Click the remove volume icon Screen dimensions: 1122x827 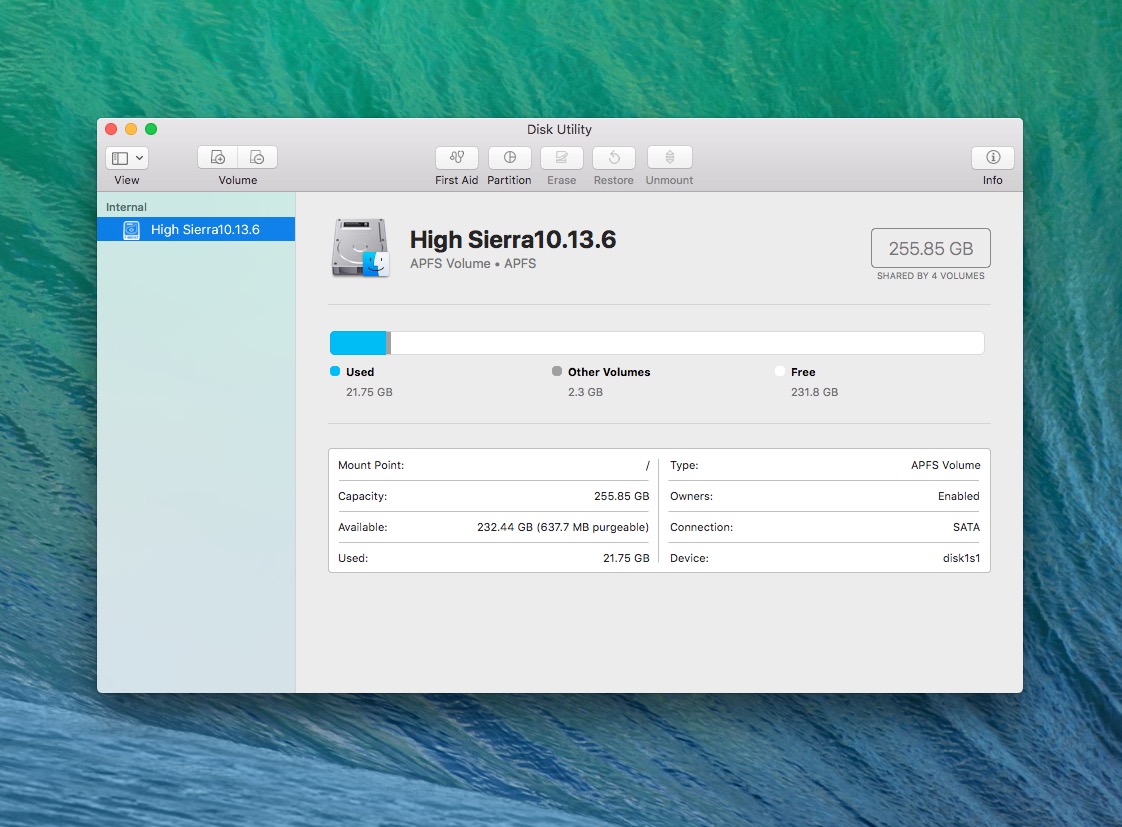tap(257, 157)
